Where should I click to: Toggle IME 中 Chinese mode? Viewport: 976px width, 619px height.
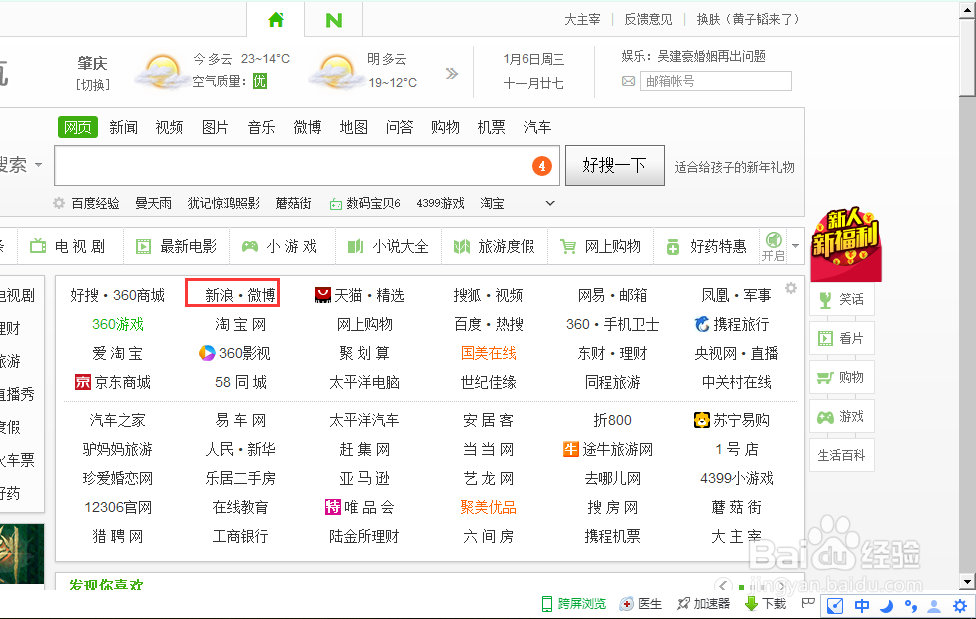[861, 605]
